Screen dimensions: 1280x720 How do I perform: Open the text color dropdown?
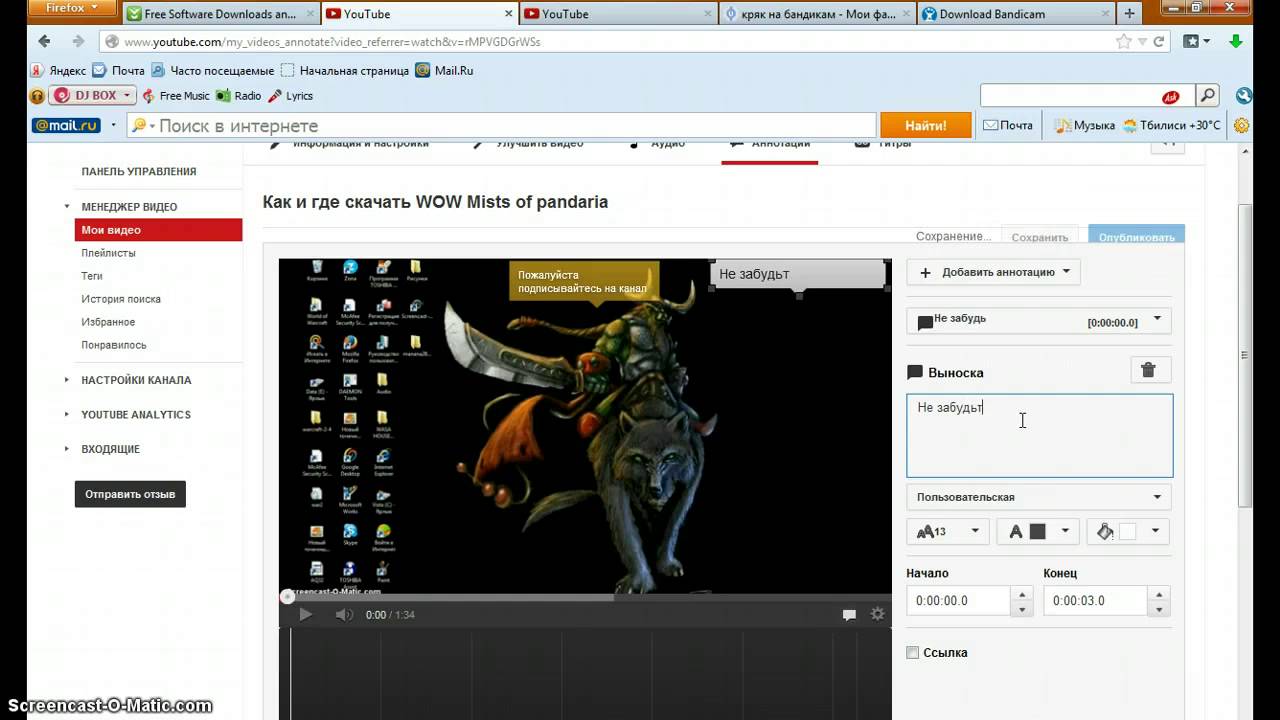click(1038, 532)
